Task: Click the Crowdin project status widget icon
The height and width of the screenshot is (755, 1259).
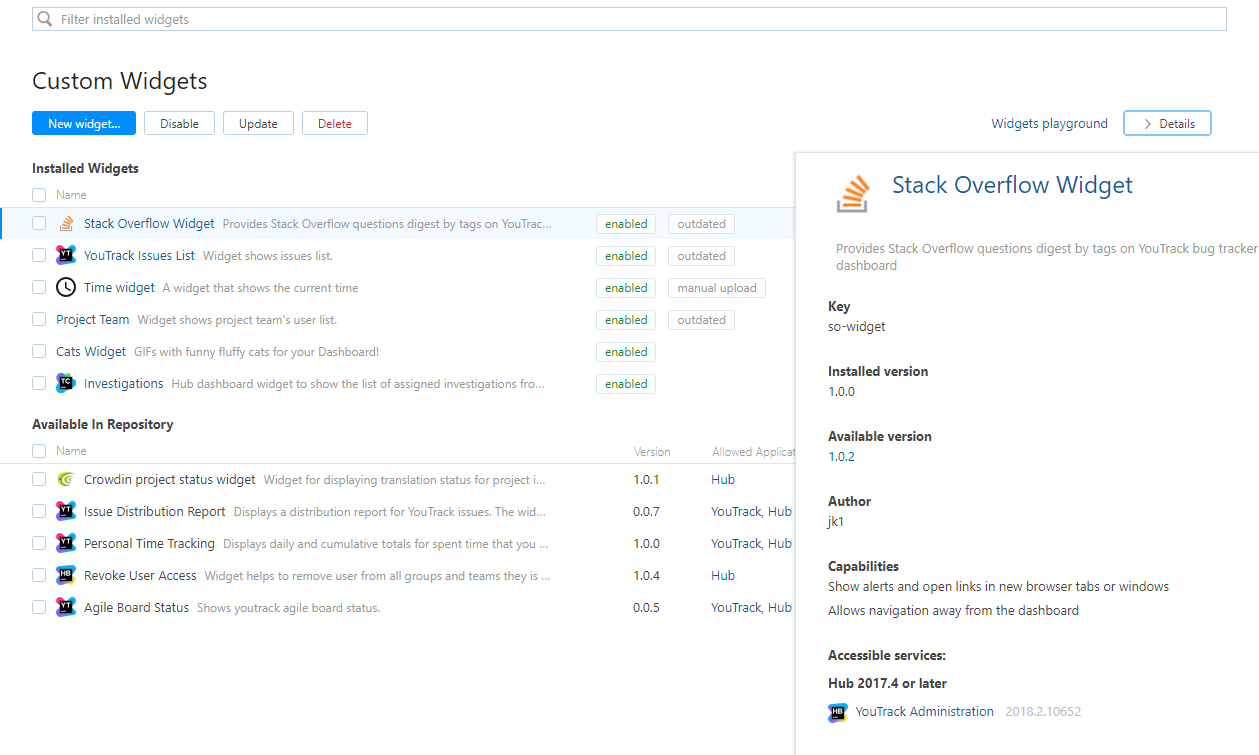Action: coord(66,480)
